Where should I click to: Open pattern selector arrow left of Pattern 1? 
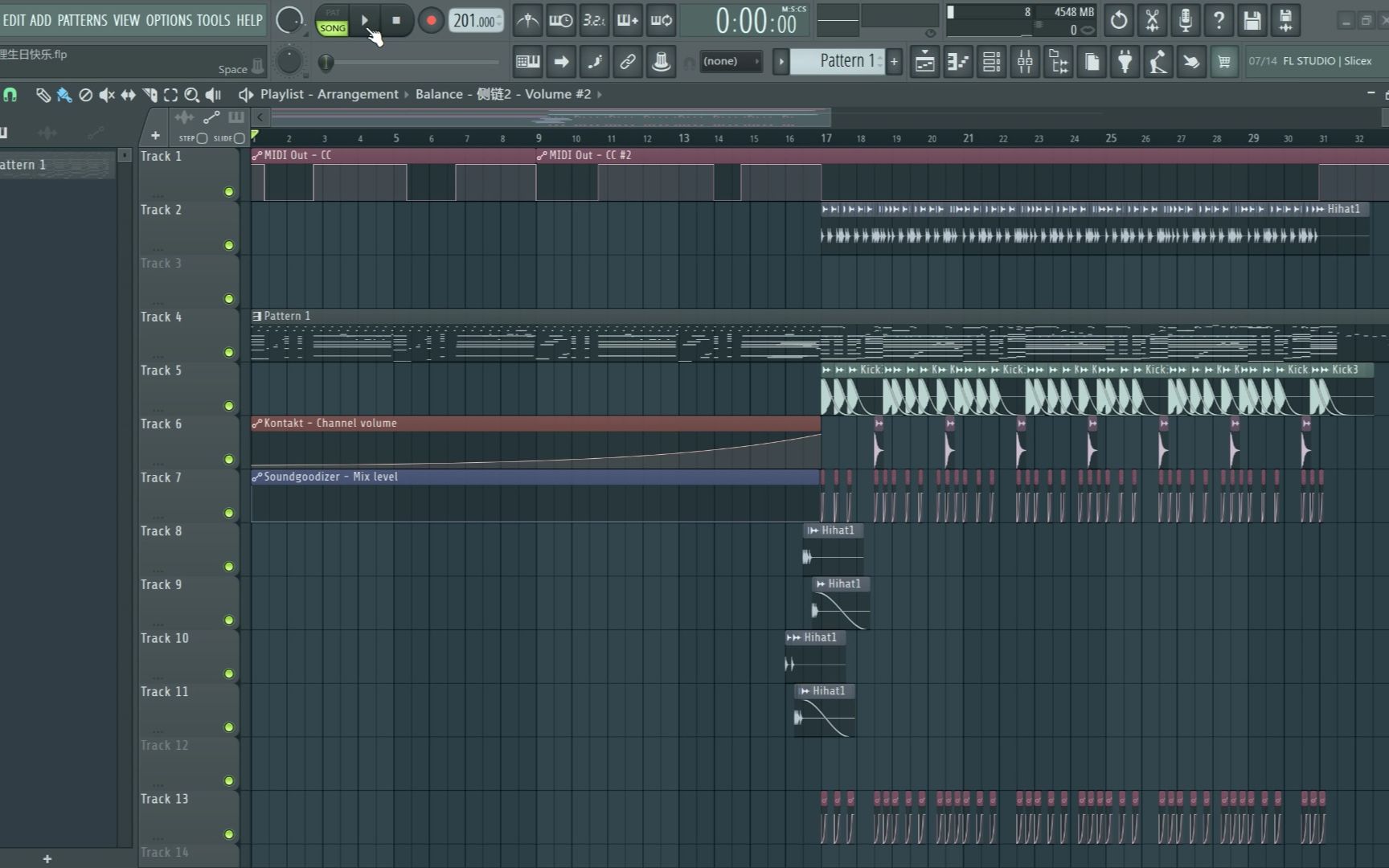[781, 61]
